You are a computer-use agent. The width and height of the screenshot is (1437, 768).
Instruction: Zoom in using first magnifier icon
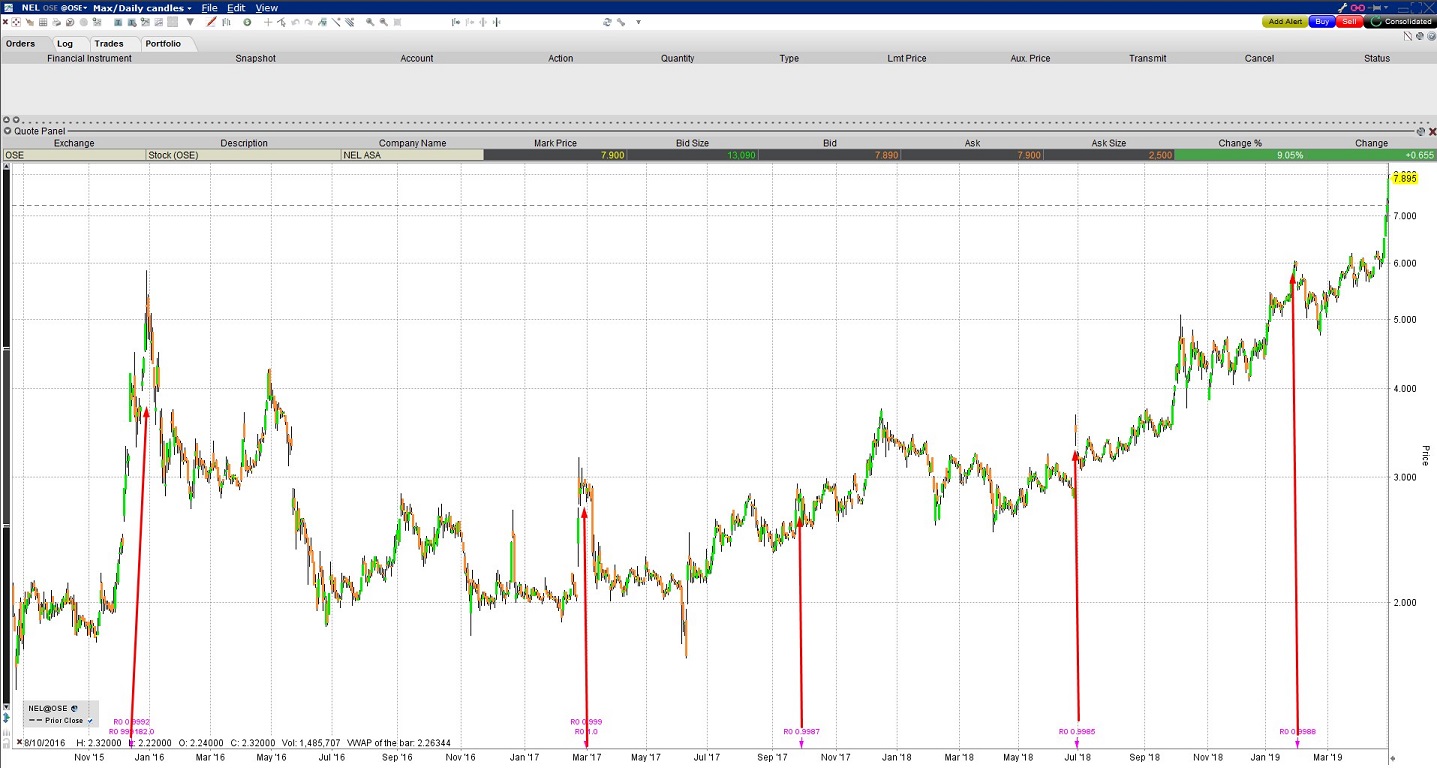tap(369, 21)
